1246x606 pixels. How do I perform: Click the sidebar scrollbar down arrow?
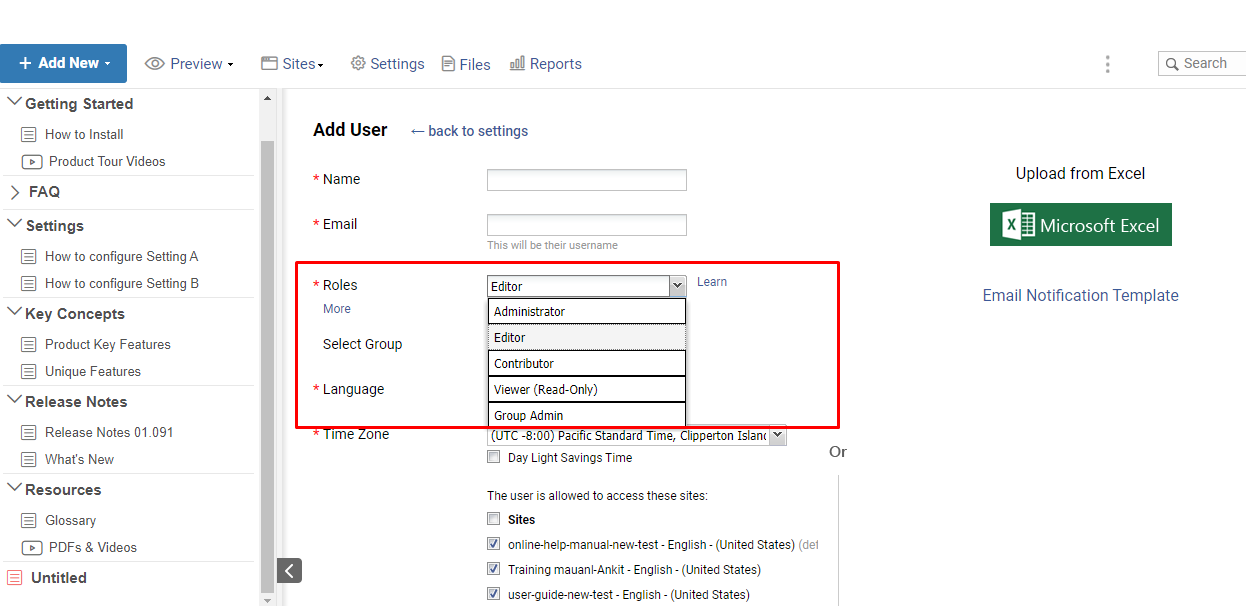(x=266, y=599)
